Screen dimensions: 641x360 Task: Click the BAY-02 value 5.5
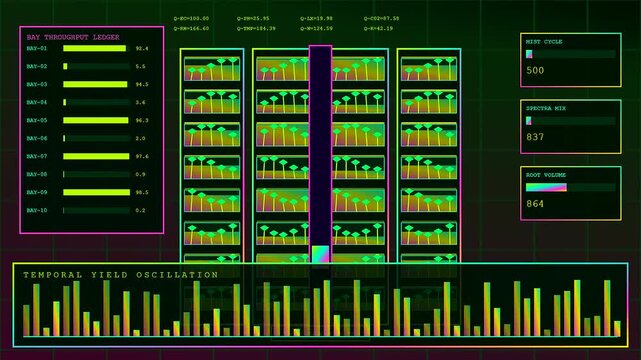click(x=140, y=66)
